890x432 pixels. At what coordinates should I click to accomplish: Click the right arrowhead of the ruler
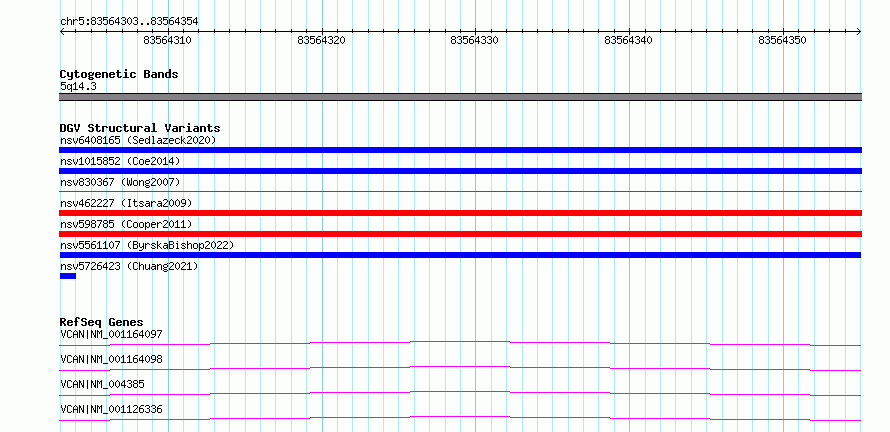(x=858, y=32)
